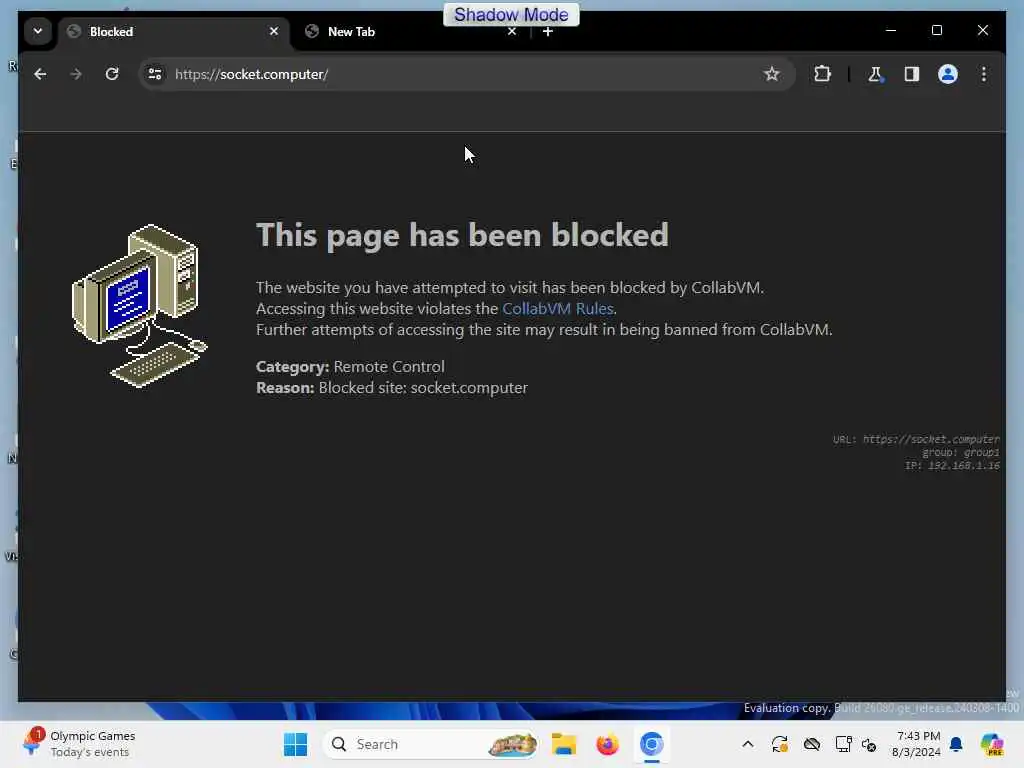
Task: Bookmark this page with the star icon
Action: click(771, 74)
